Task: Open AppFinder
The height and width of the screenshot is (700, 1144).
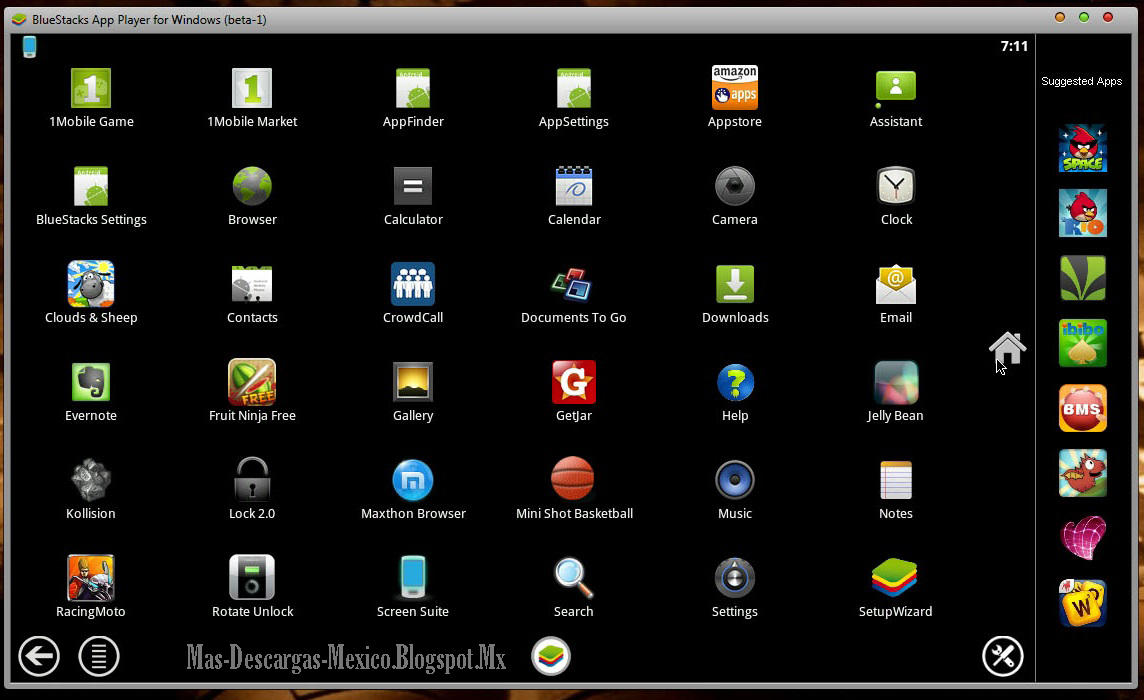Action: [413, 88]
